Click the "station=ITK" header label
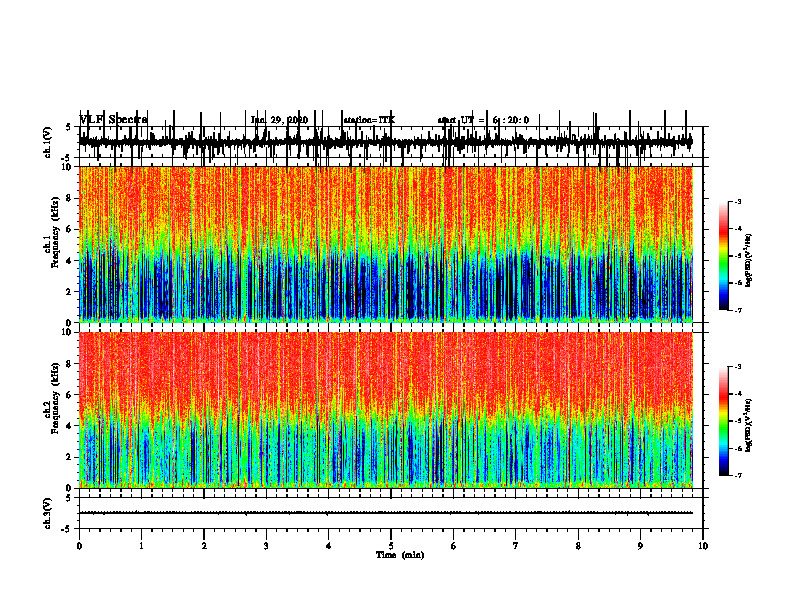Image resolution: width=792 pixels, height=612 pixels. click(x=369, y=120)
